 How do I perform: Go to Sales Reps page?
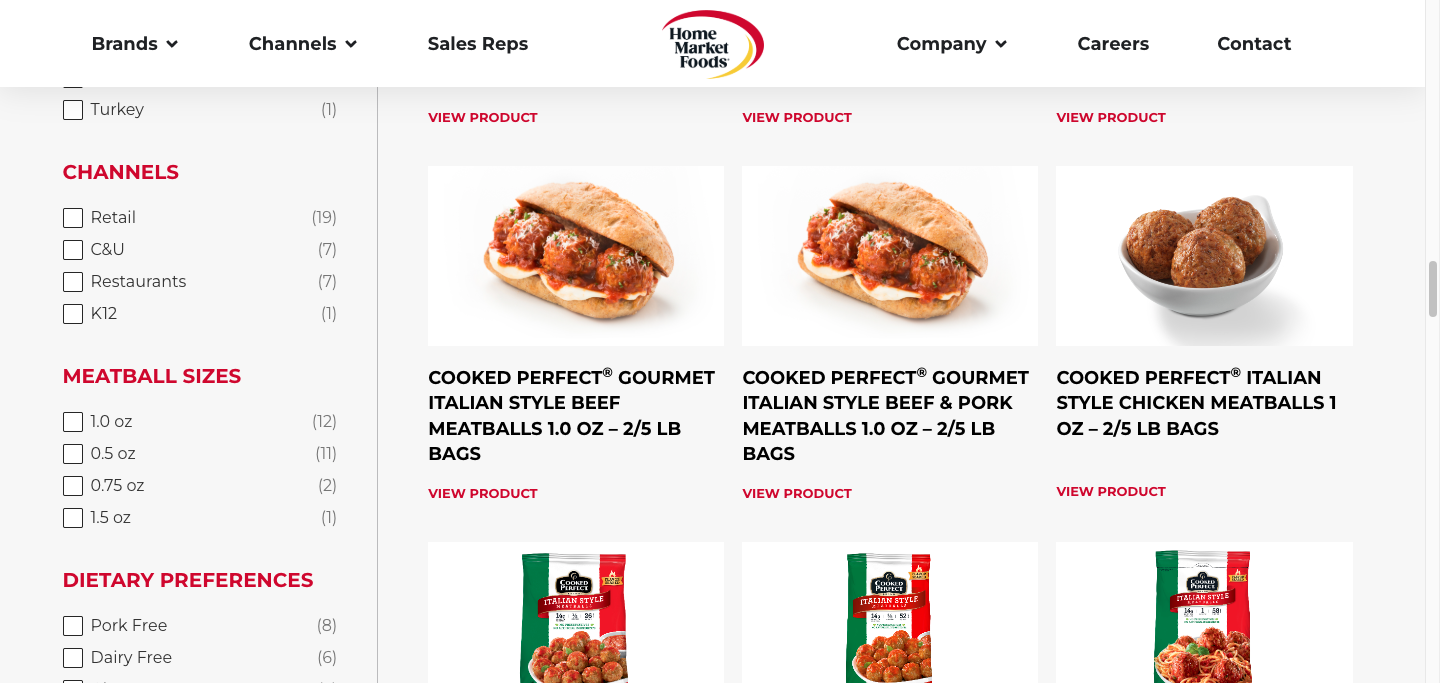click(478, 44)
